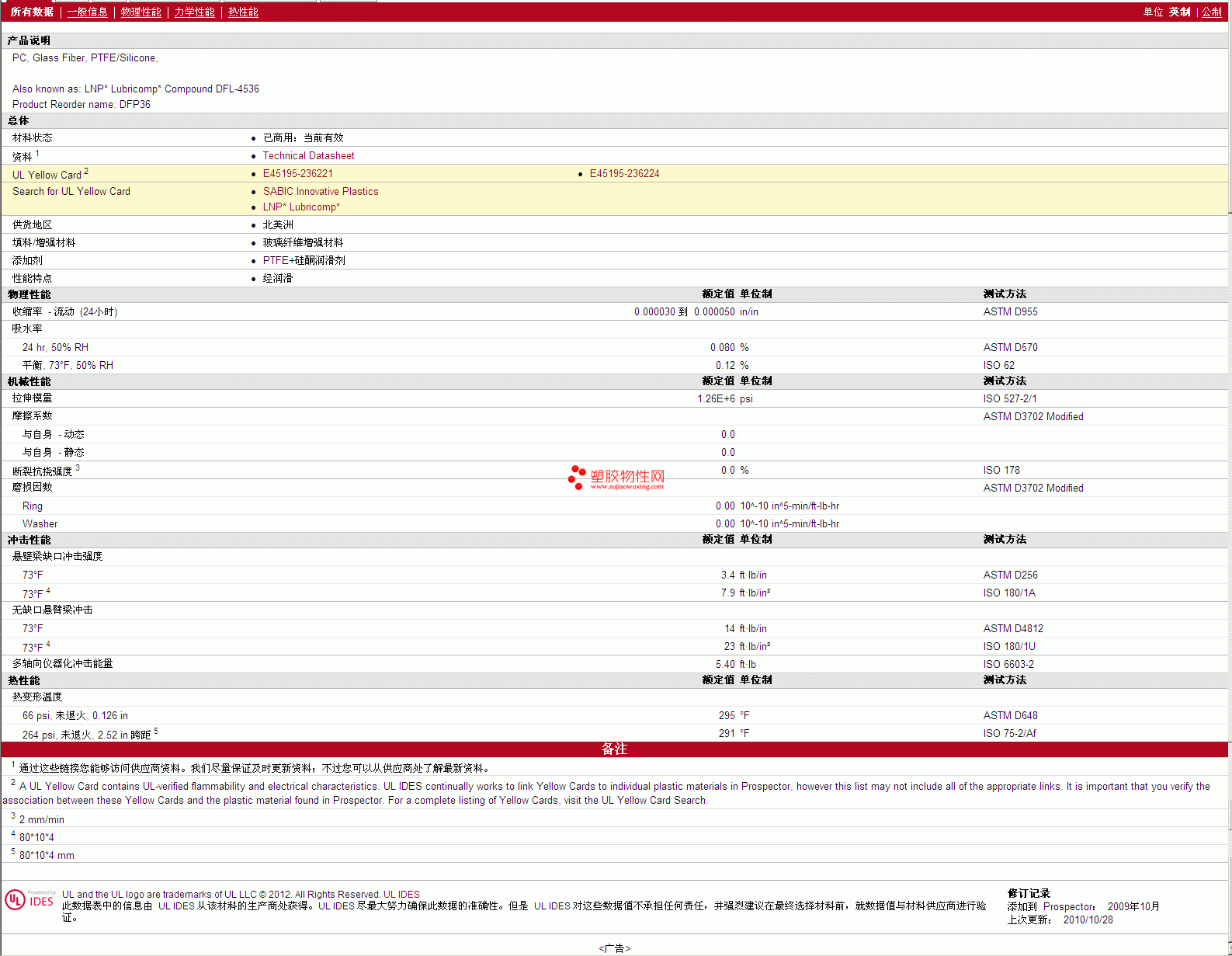Image resolution: width=1232 pixels, height=956 pixels.
Task: Select the ISO 527-2/1 test method text
Action: coord(1009,399)
